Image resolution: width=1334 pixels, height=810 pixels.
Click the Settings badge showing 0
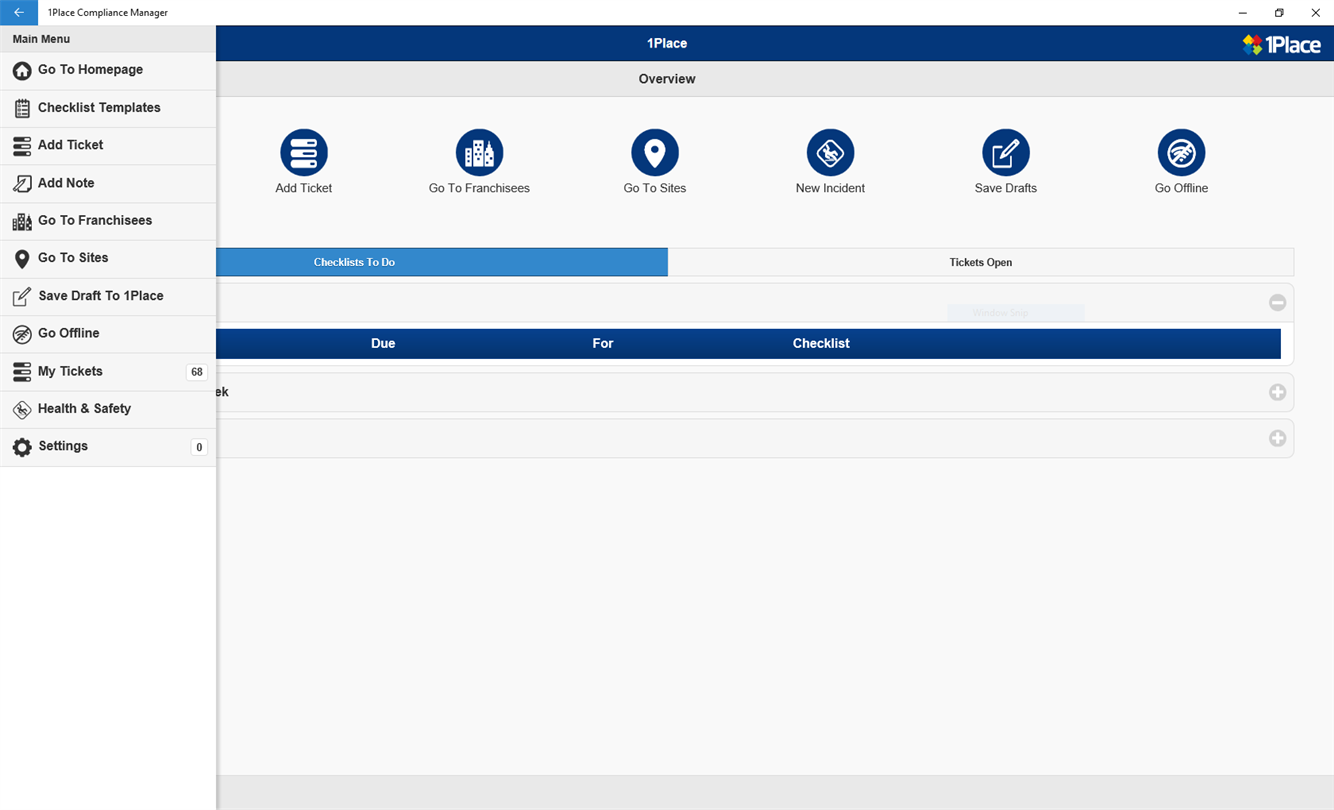[x=199, y=447]
